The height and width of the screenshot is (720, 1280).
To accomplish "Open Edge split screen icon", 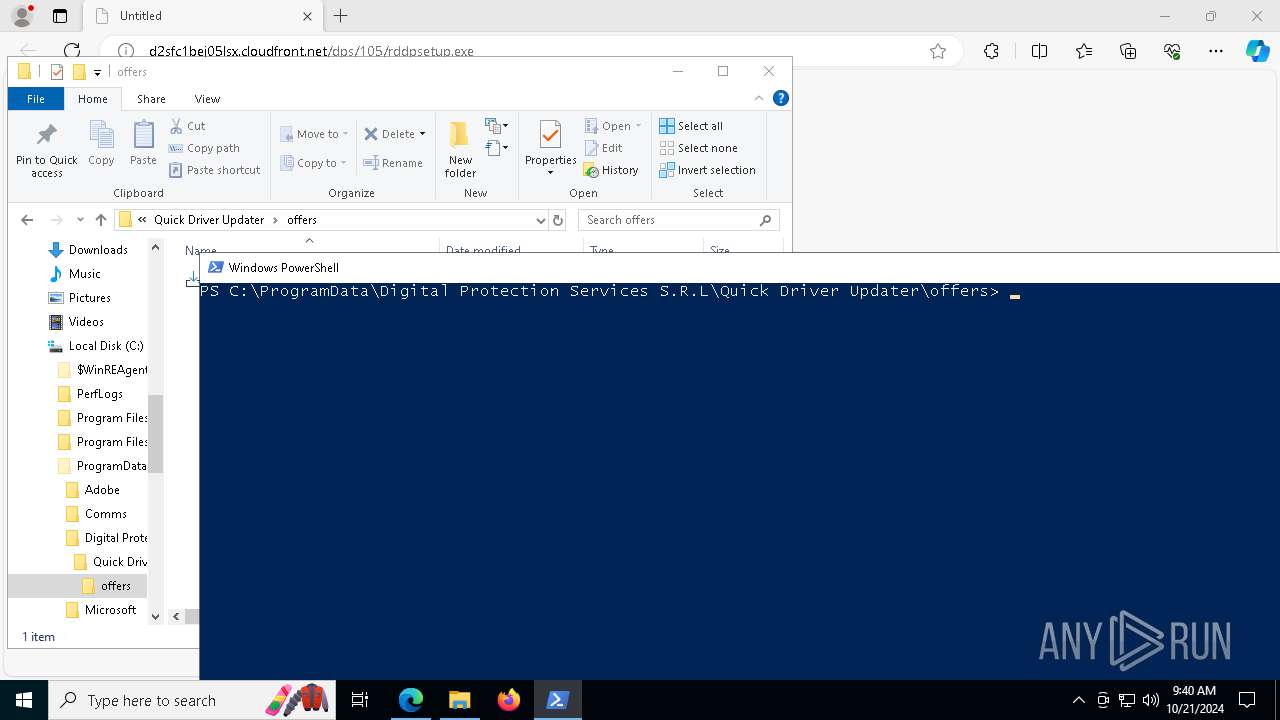I will [x=1039, y=51].
